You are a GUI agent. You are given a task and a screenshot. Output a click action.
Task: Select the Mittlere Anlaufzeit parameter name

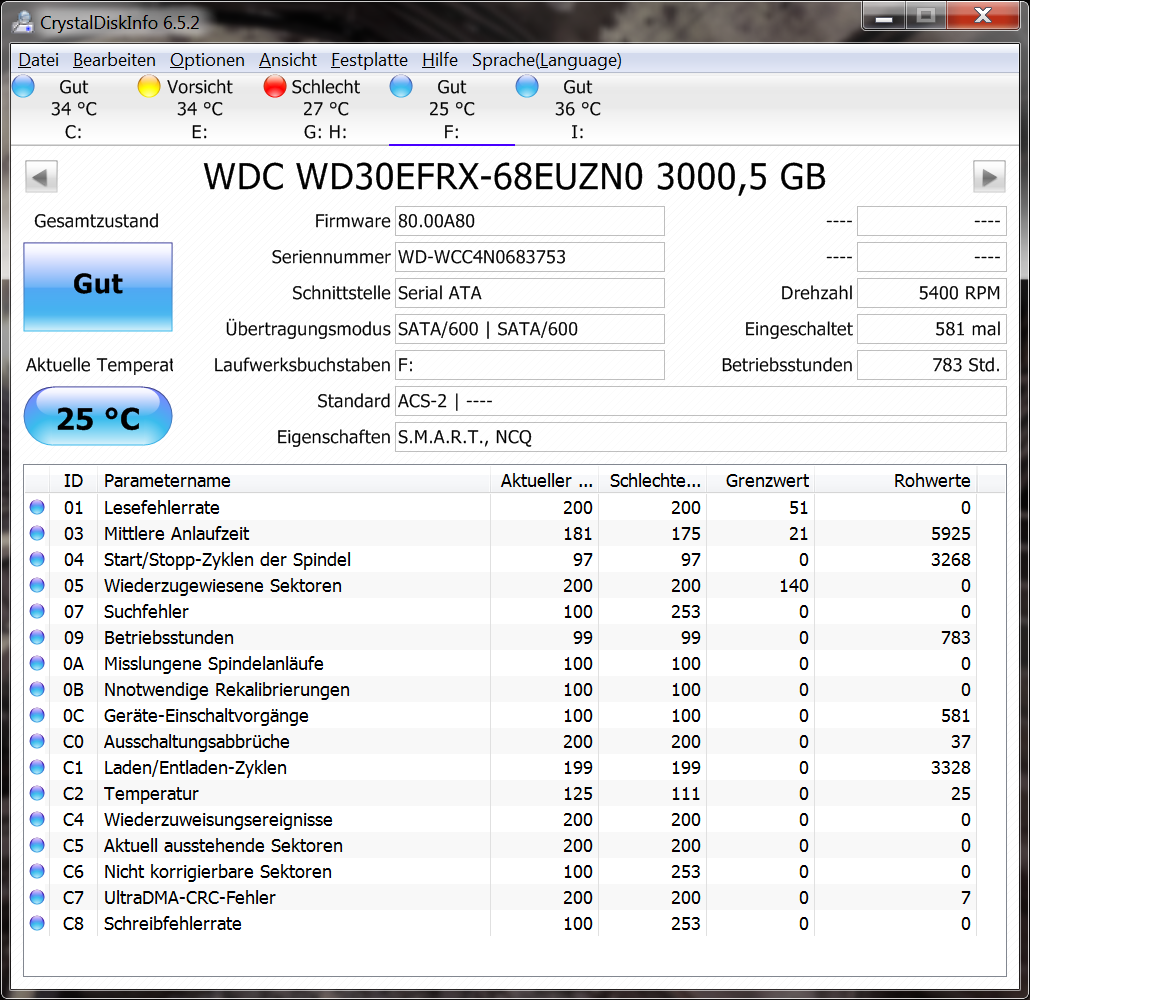[x=176, y=533]
